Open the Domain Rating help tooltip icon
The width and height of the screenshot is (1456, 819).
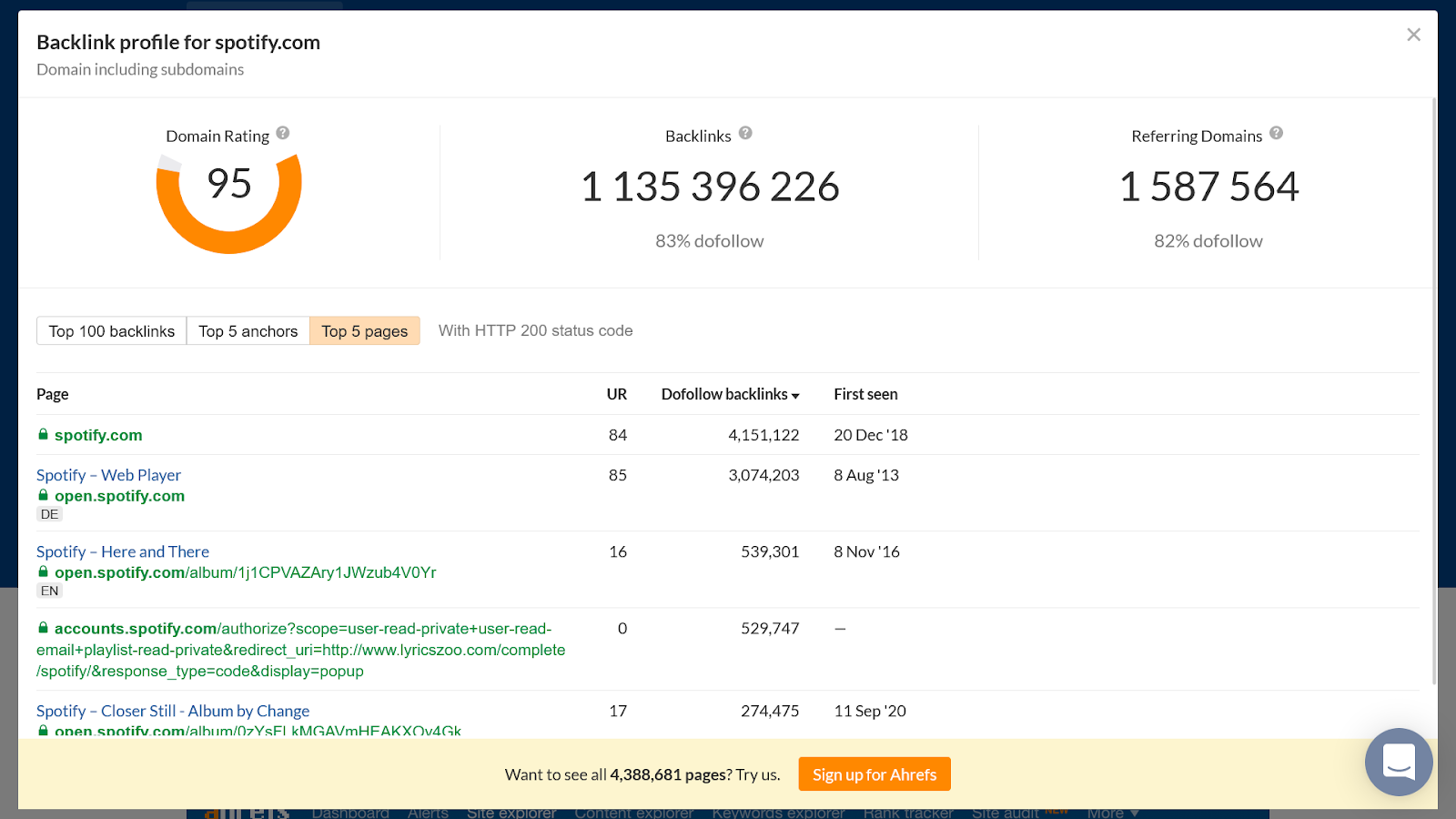pyautogui.click(x=283, y=133)
